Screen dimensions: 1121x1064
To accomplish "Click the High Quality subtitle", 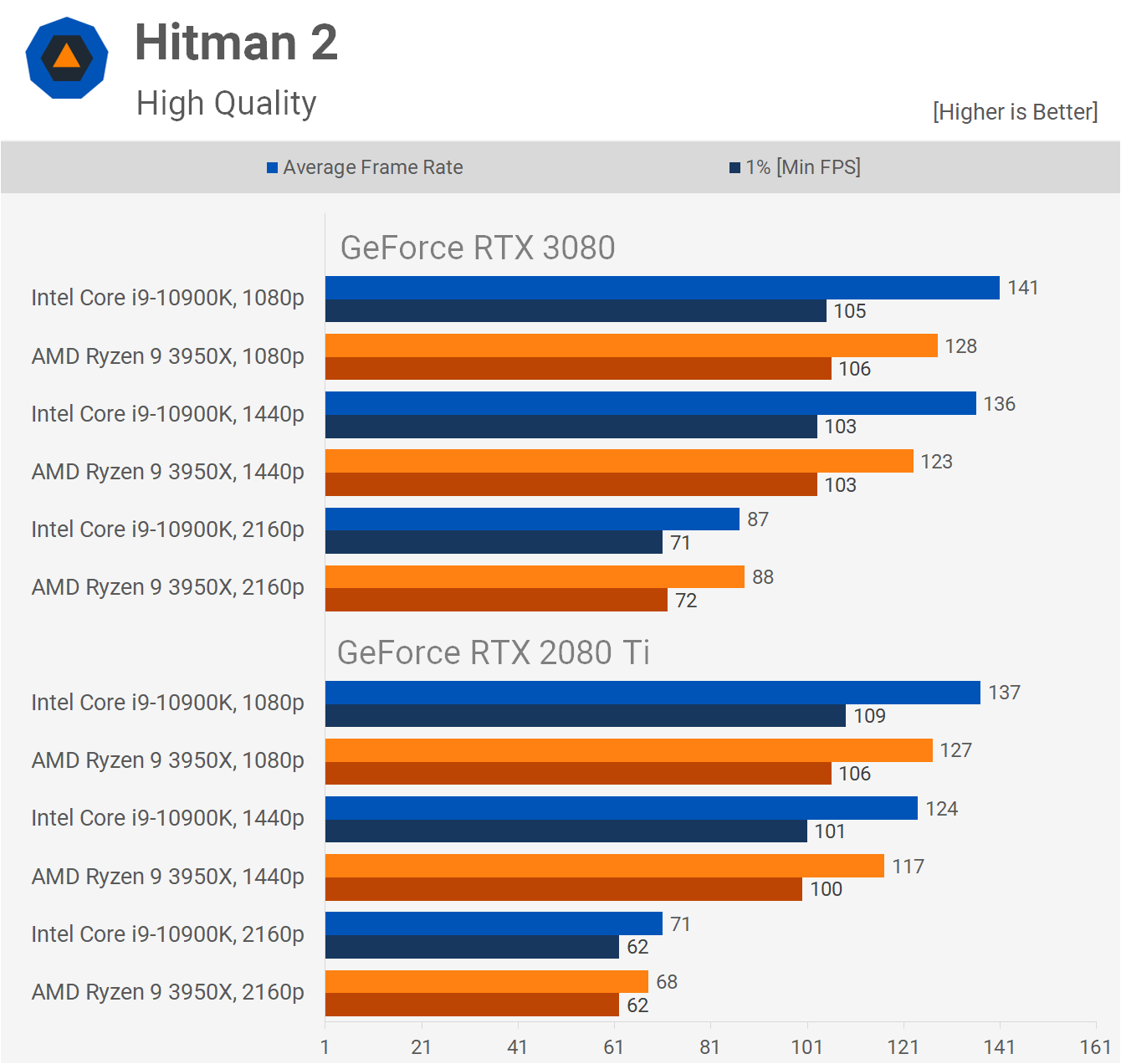I will (227, 104).
